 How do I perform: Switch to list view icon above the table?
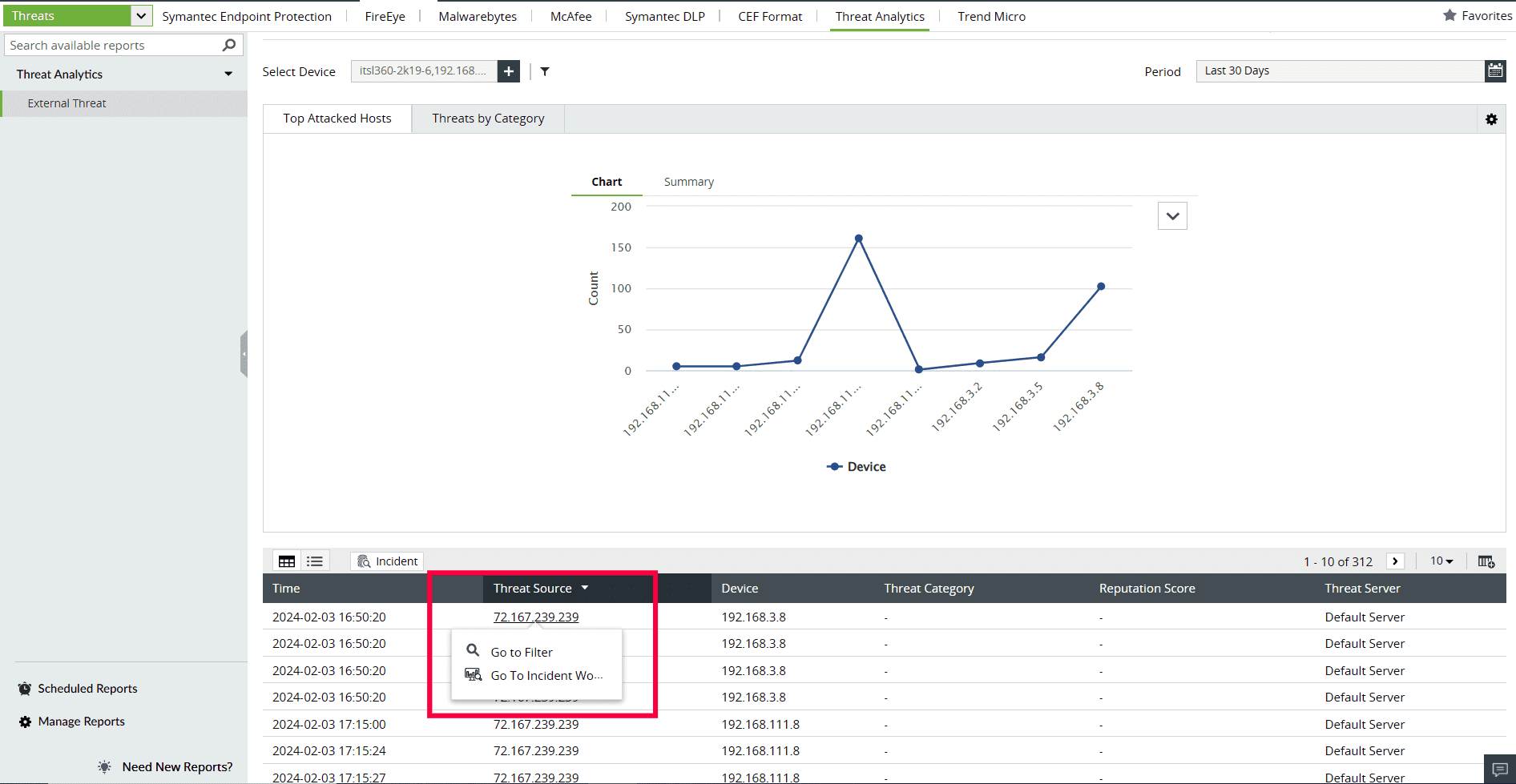point(314,561)
